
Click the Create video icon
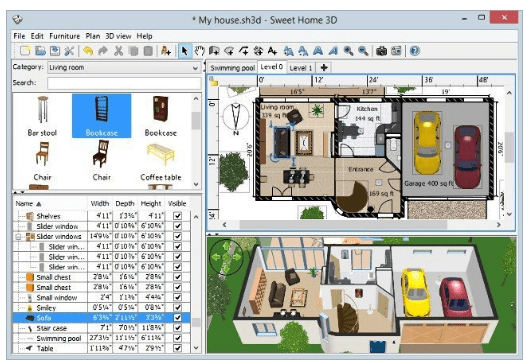click(x=396, y=51)
